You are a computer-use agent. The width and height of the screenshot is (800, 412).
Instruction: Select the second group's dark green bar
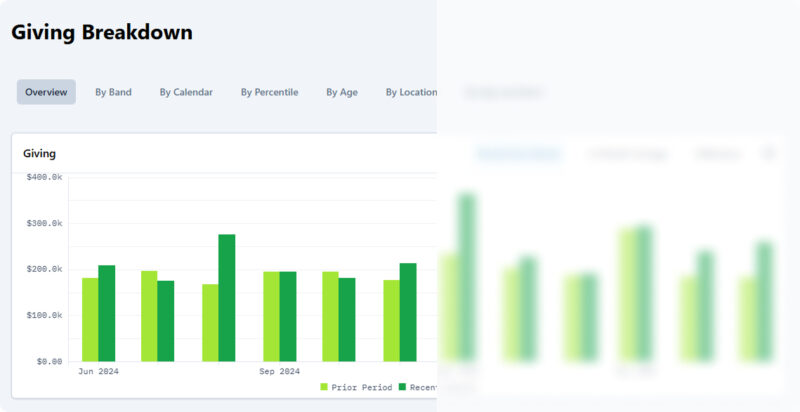coord(166,320)
